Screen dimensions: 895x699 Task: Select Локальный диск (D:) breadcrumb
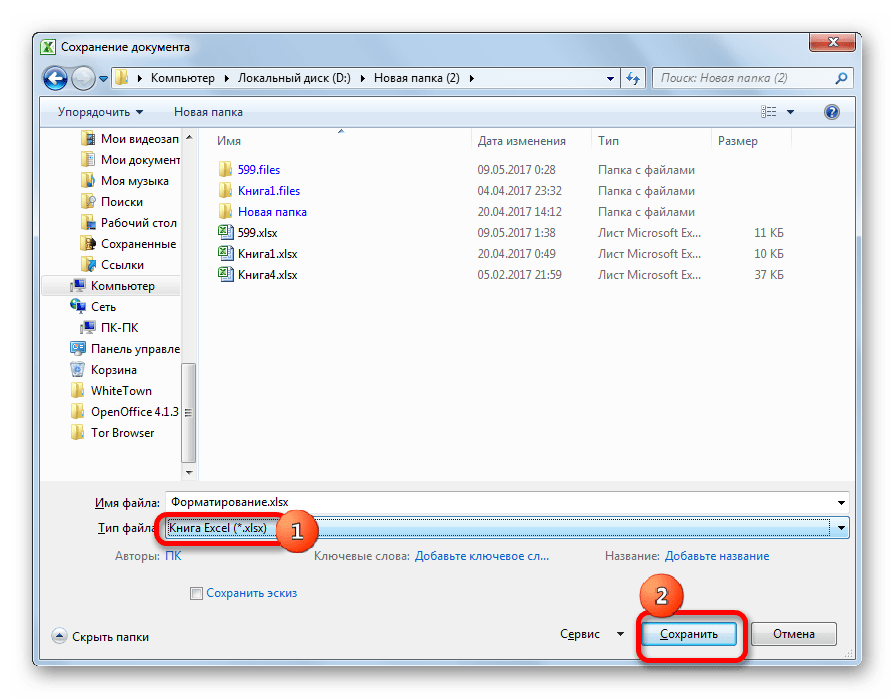tap(294, 78)
